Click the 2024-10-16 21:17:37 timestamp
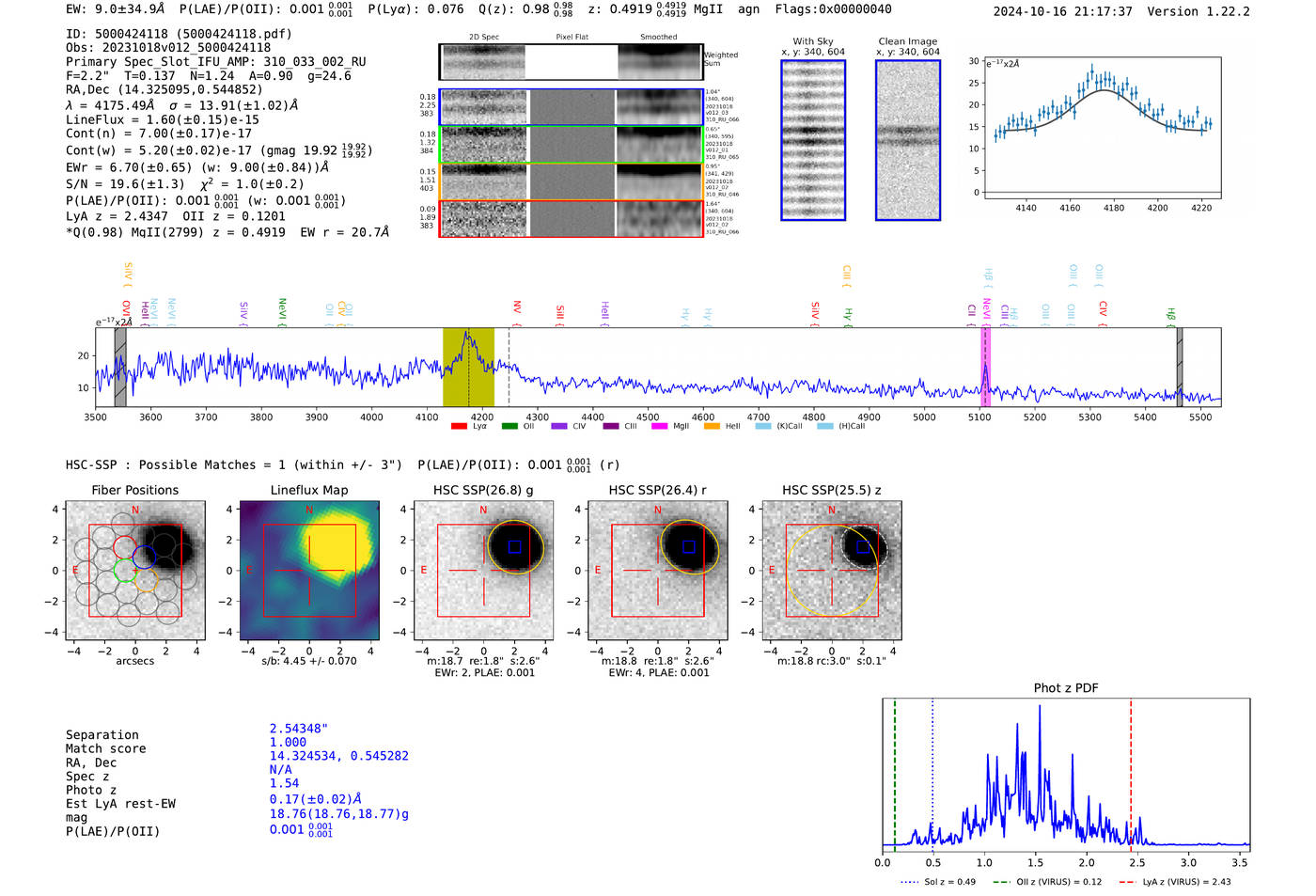 1063,11
